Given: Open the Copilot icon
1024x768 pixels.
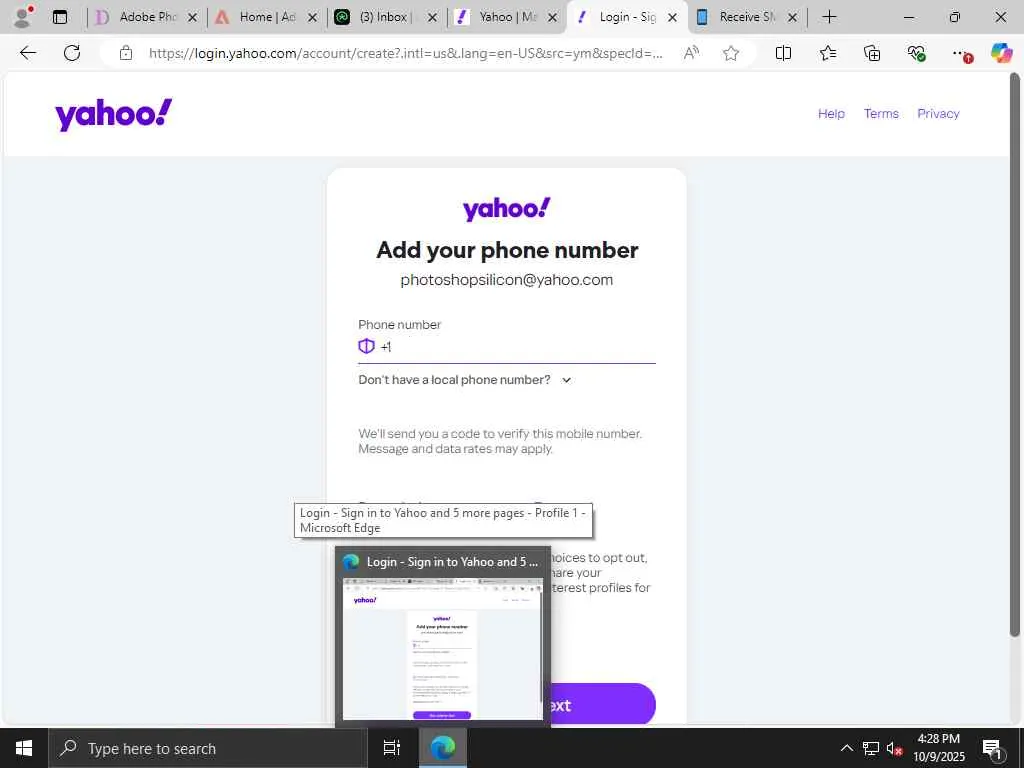Looking at the screenshot, I should pos(1001,53).
